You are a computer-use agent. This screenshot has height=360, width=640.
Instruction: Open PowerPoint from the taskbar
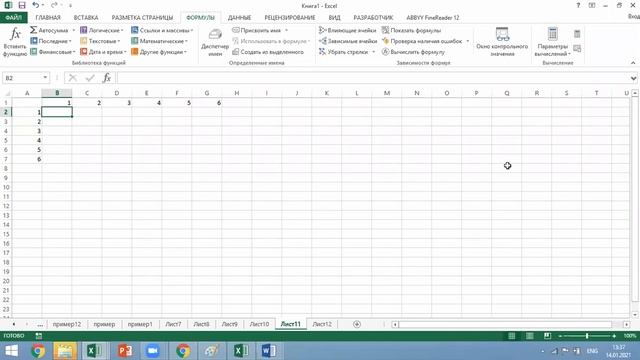pyautogui.click(x=125, y=351)
